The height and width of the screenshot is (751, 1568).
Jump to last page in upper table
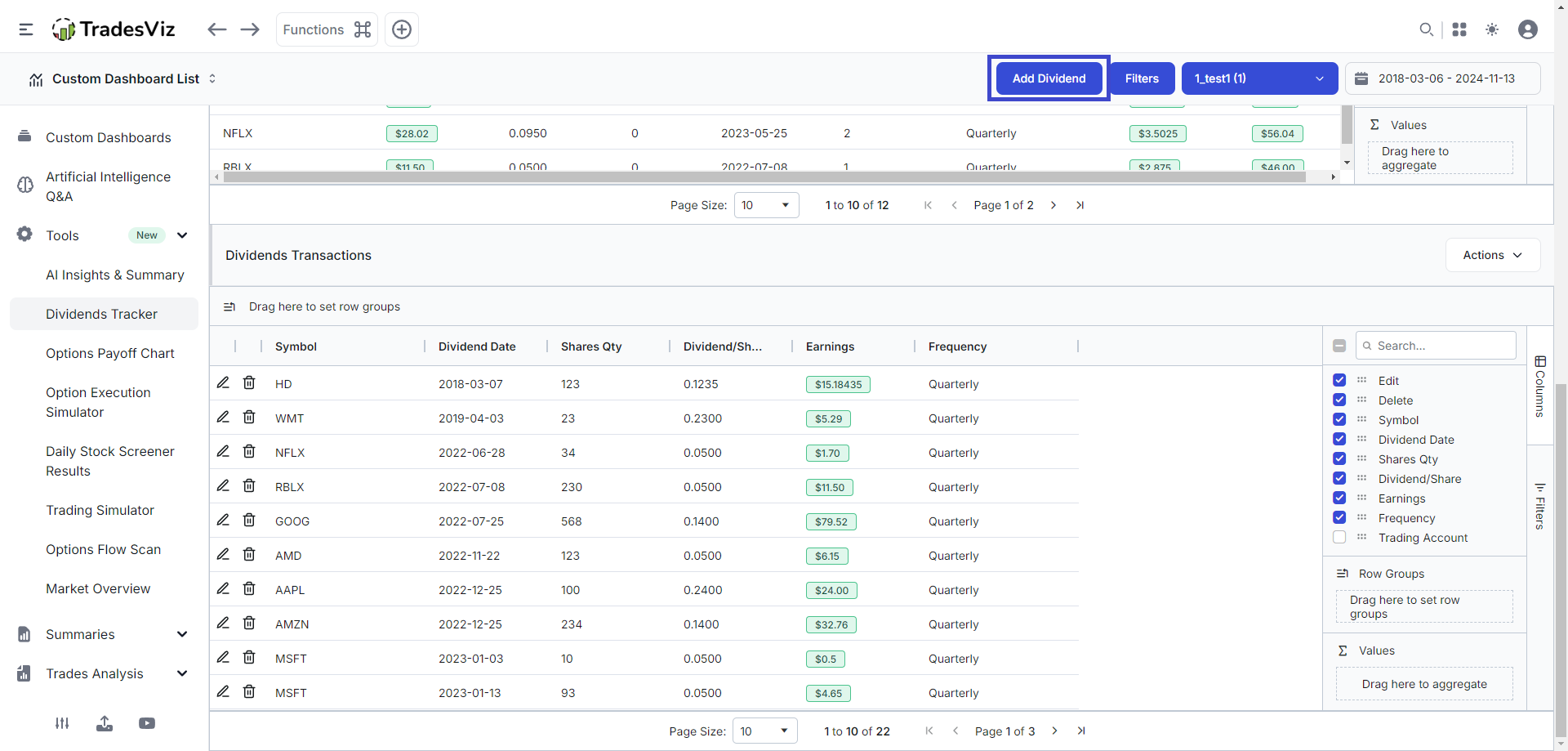pos(1080,205)
